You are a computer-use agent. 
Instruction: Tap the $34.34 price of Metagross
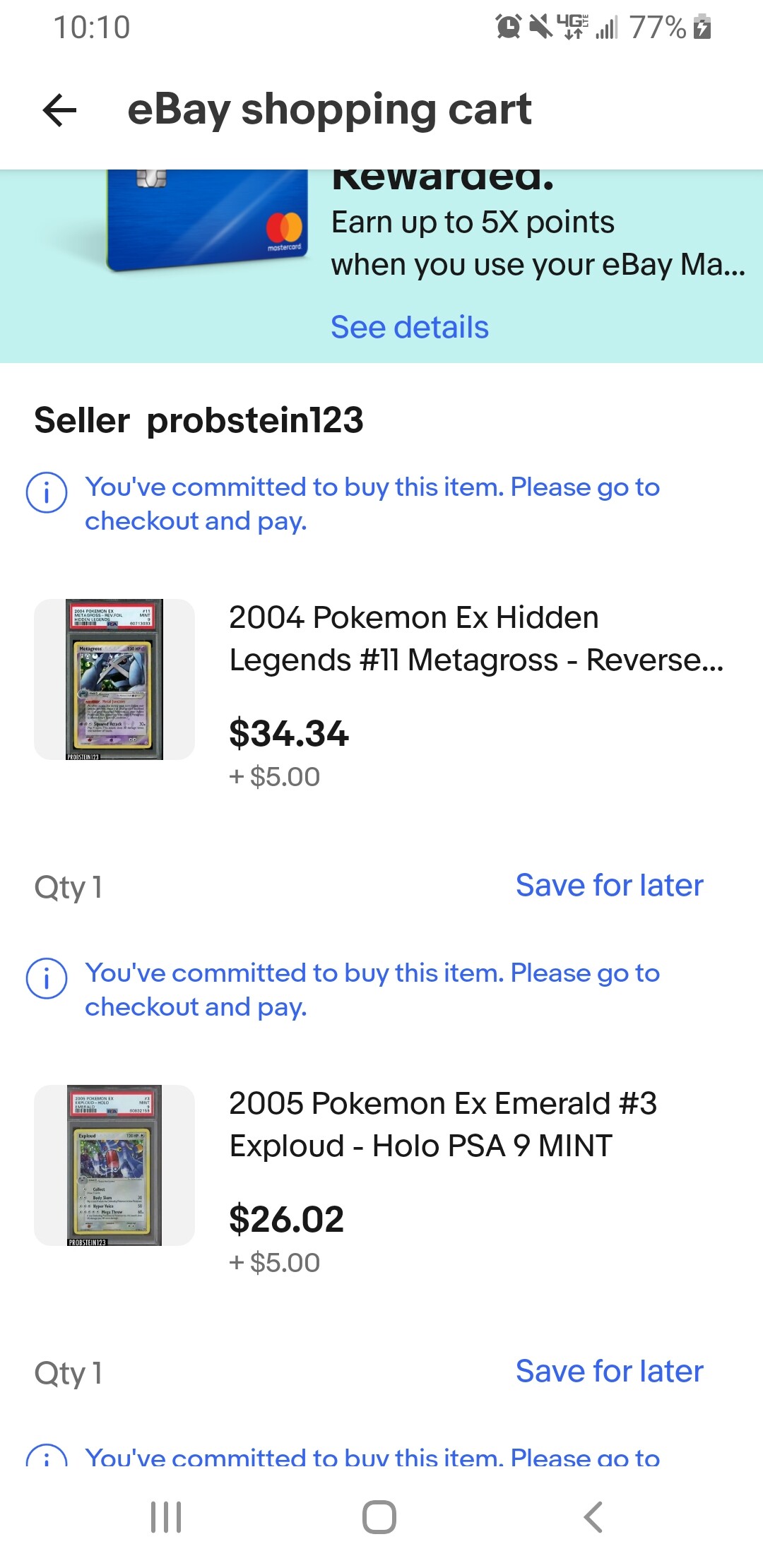pos(289,733)
